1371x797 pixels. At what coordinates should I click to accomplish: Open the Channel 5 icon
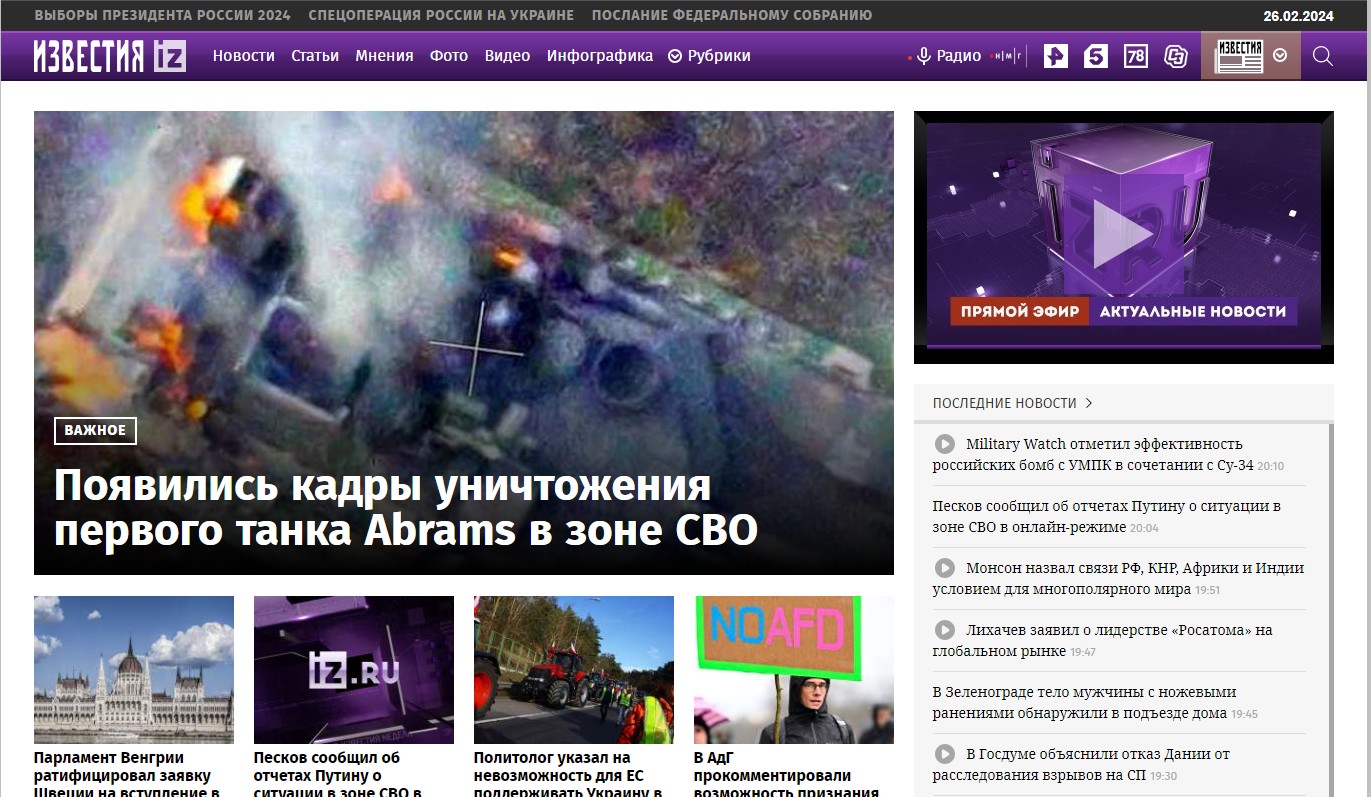(1096, 56)
